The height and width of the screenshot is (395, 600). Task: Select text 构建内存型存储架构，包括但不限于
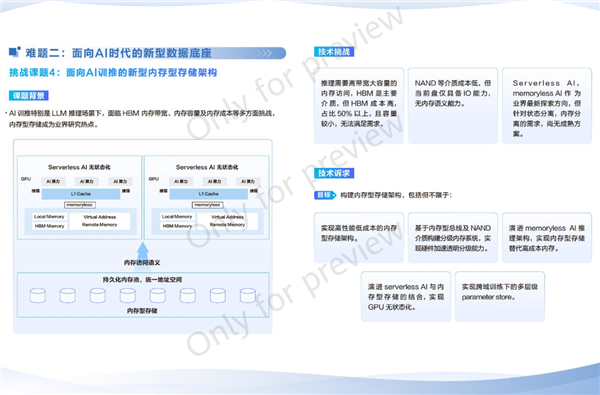[396, 195]
